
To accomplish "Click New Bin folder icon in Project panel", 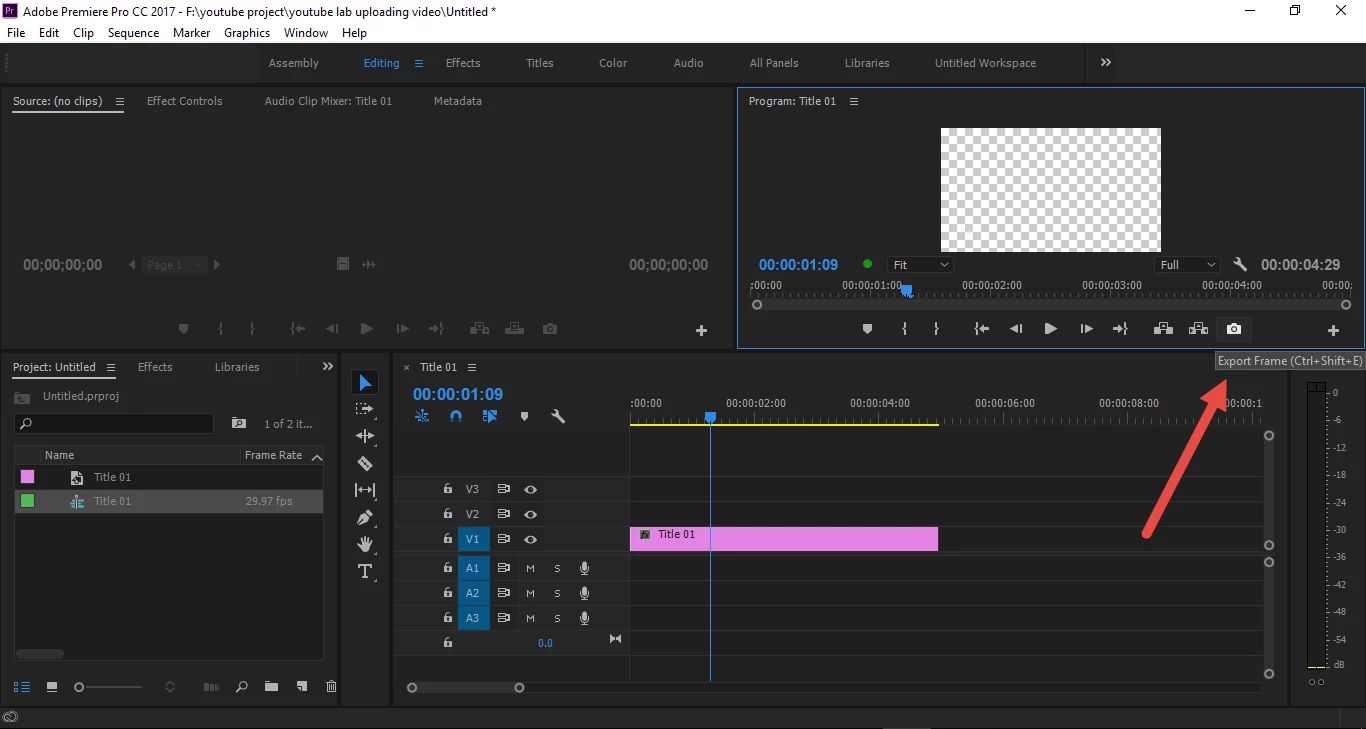I will click(271, 687).
